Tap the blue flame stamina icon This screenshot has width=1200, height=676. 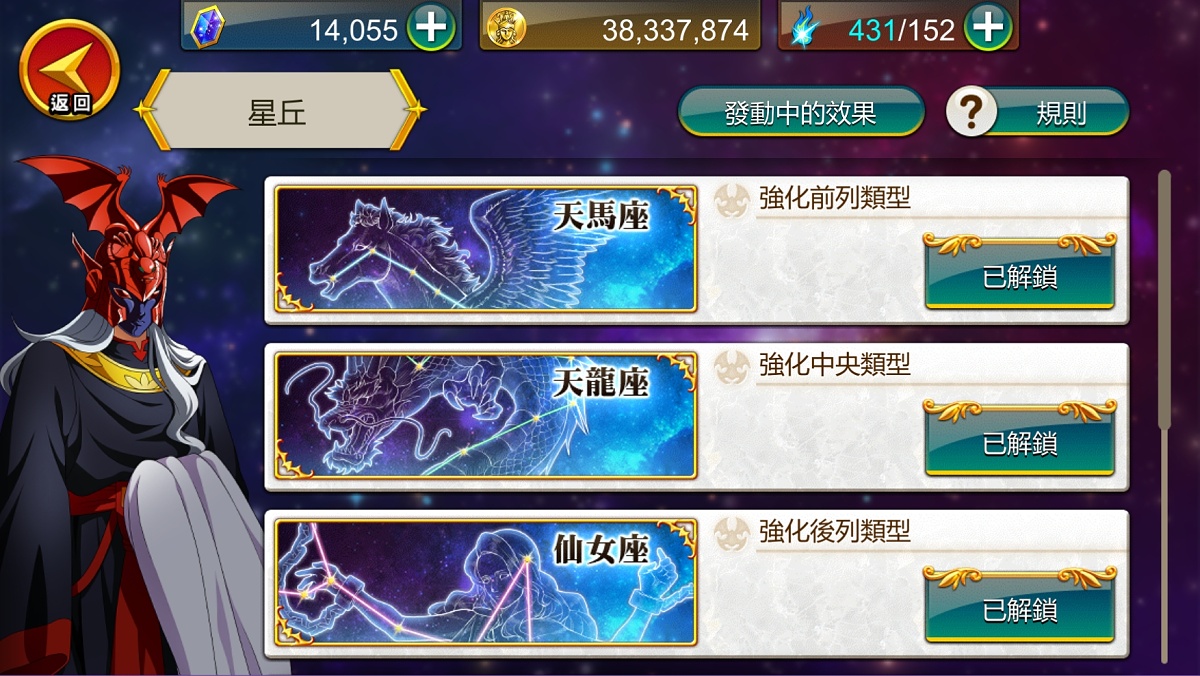803,29
